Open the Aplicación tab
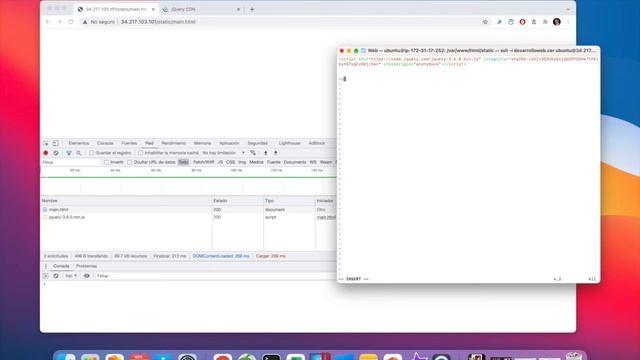Viewport: 640px width, 360px height. pyautogui.click(x=229, y=143)
